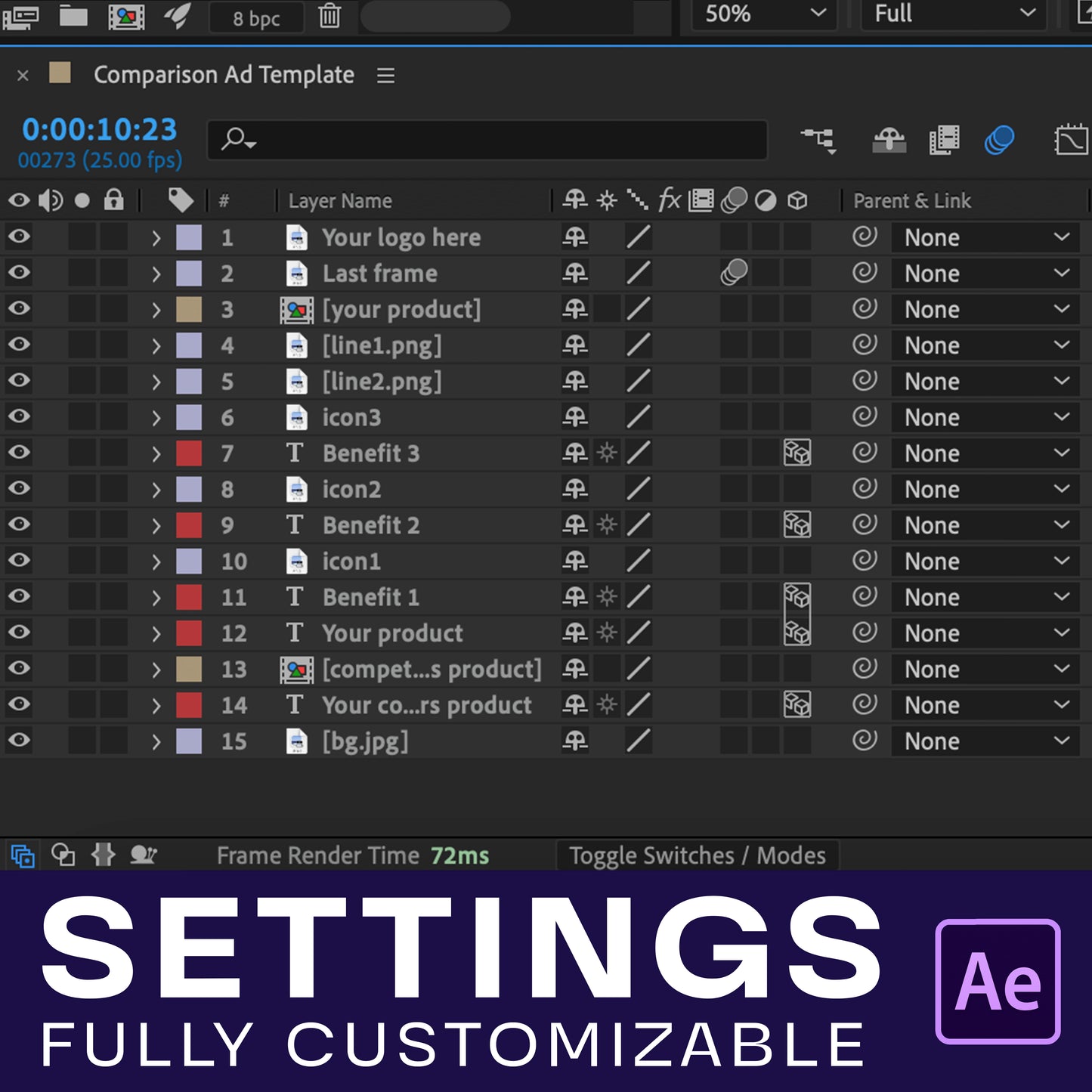Click the layer search field
This screenshot has width=1092, height=1092.
tap(487, 140)
